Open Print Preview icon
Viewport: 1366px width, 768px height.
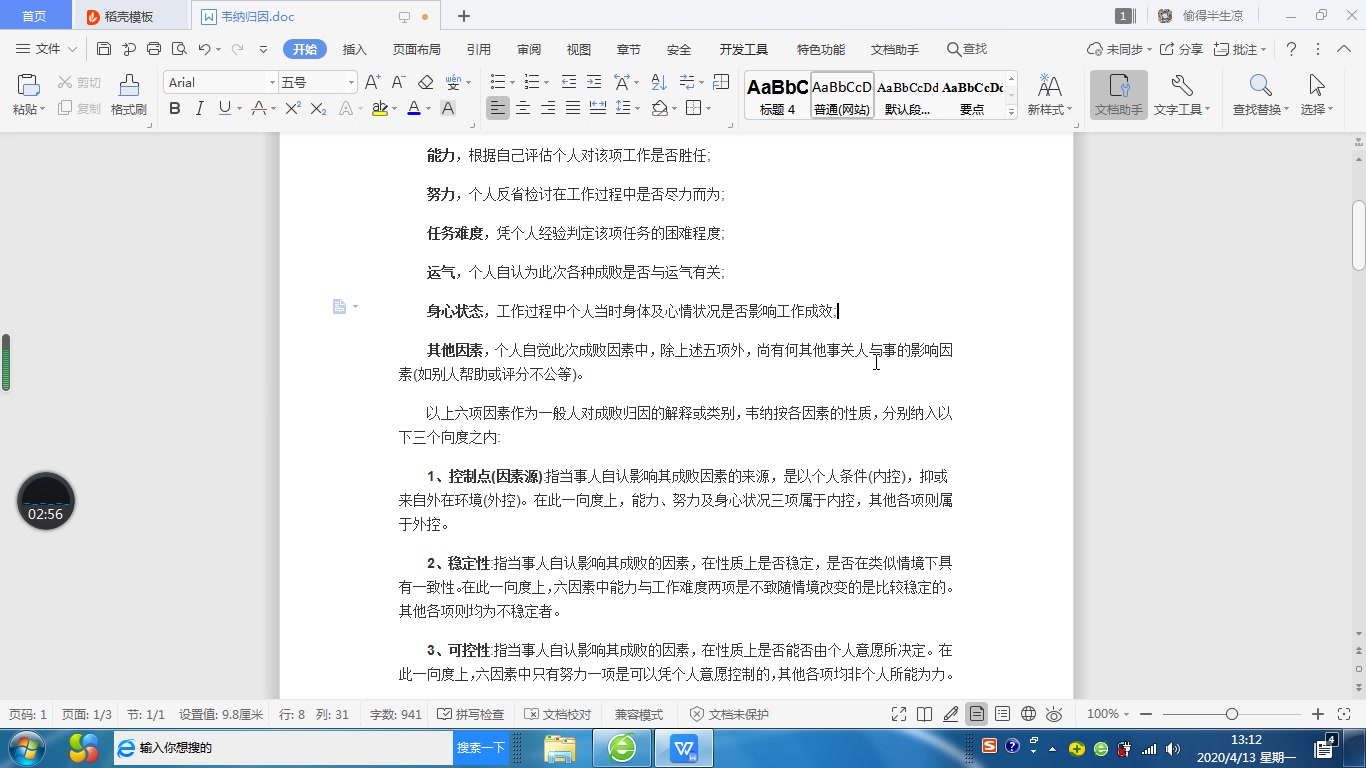coord(179,49)
